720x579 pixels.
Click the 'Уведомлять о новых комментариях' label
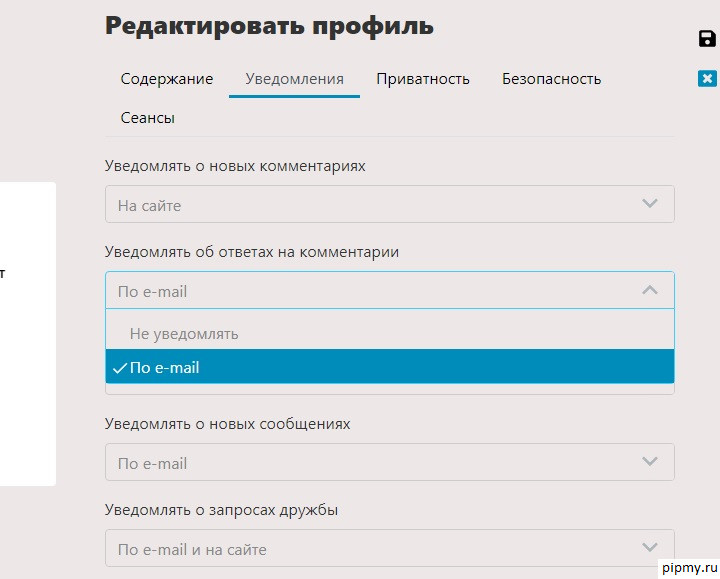pos(235,166)
